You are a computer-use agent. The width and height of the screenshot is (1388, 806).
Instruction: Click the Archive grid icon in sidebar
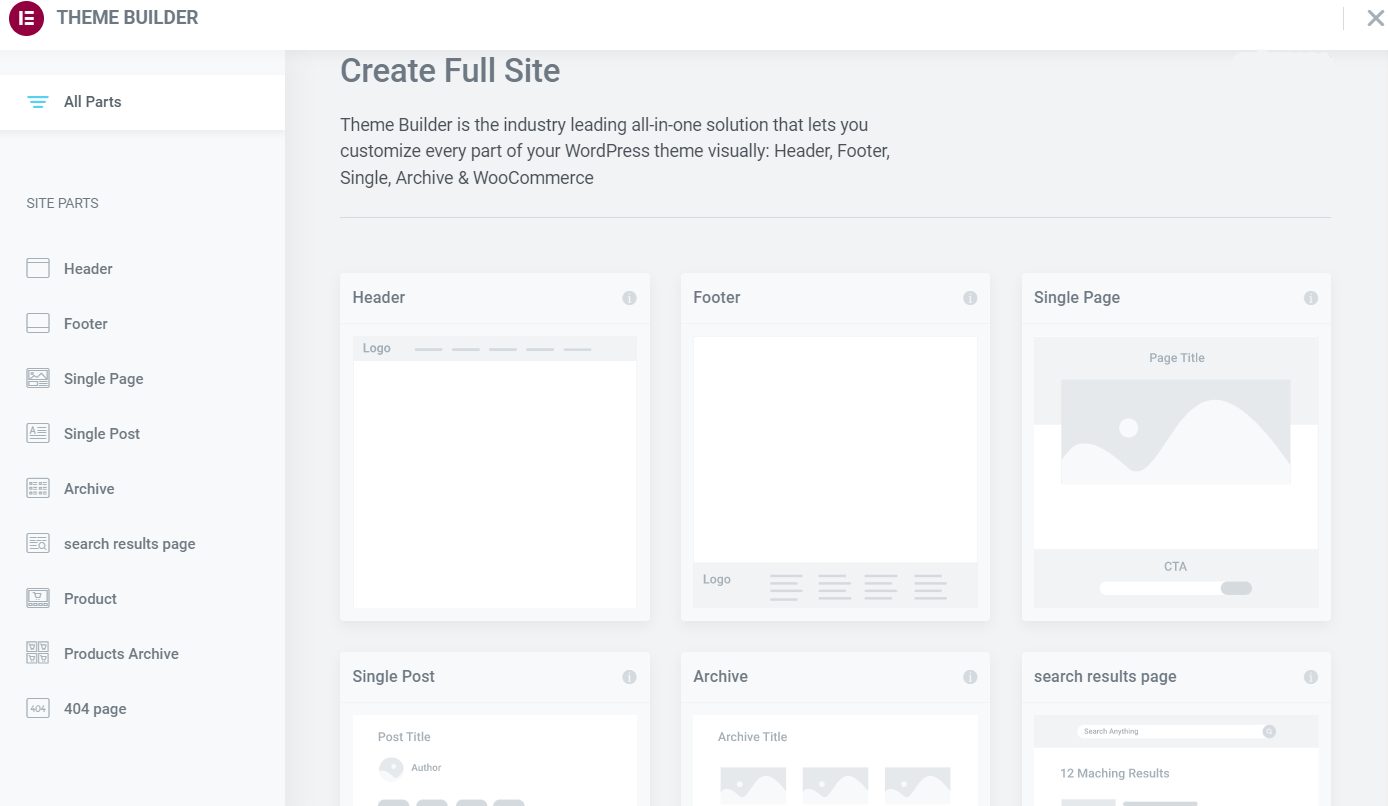click(38, 488)
